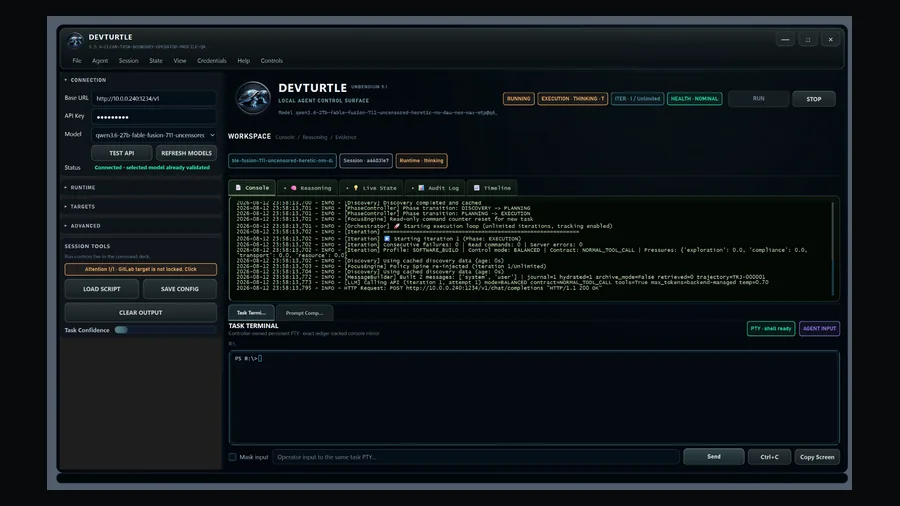900x506 pixels.
Task: Expand the Advanced section
Action: pos(82,226)
